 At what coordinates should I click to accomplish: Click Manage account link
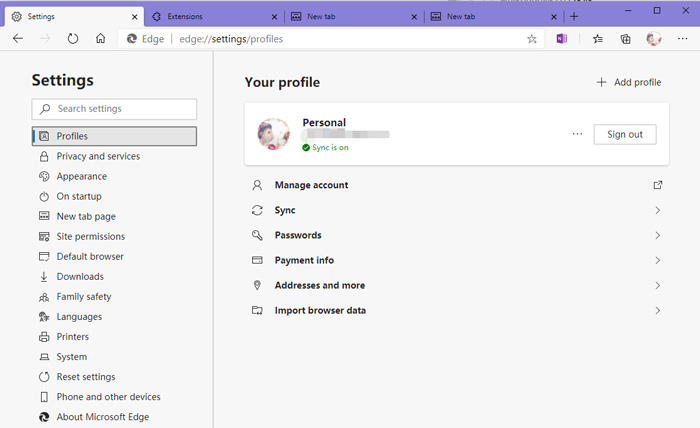pyautogui.click(x=311, y=185)
